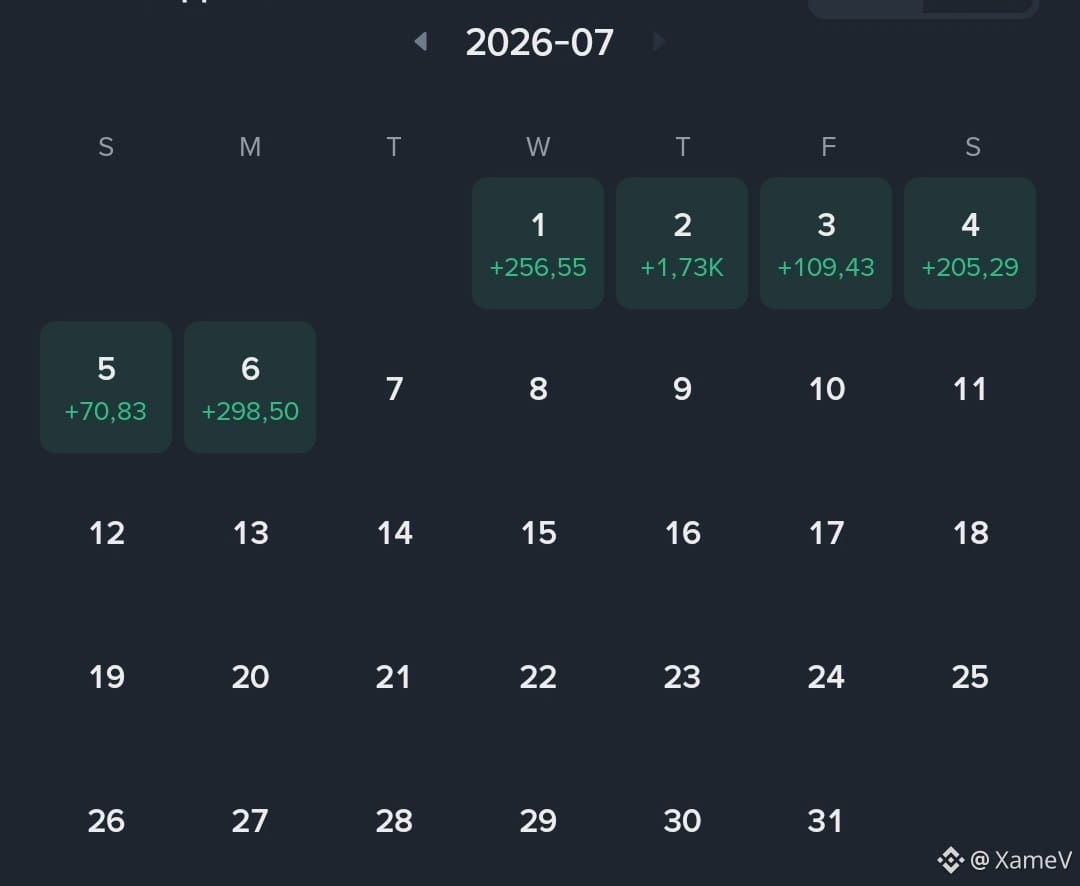
Task: Select day 5 with +70,83
Action: pyautogui.click(x=106, y=387)
